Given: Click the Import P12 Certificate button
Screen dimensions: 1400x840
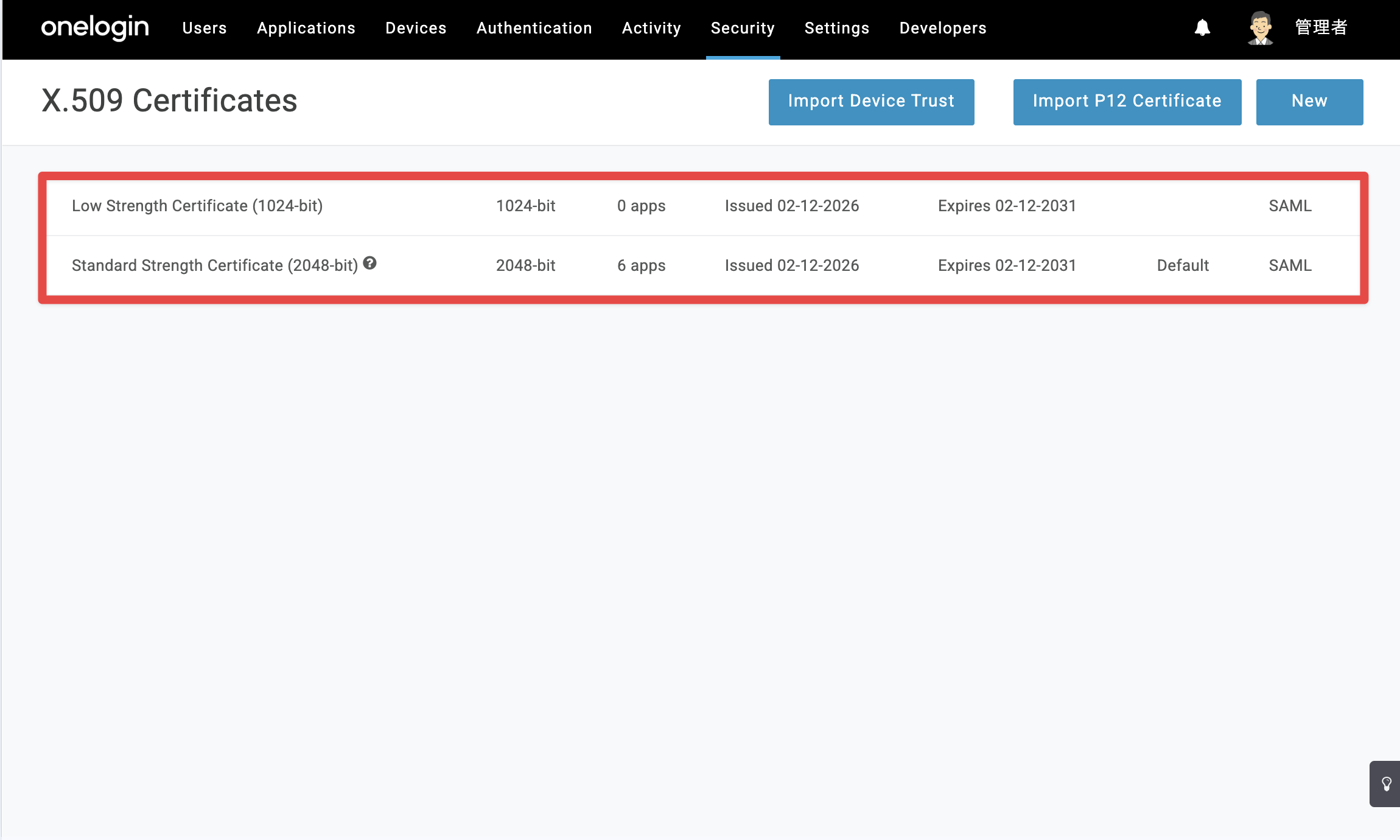Looking at the screenshot, I should 1127,102.
